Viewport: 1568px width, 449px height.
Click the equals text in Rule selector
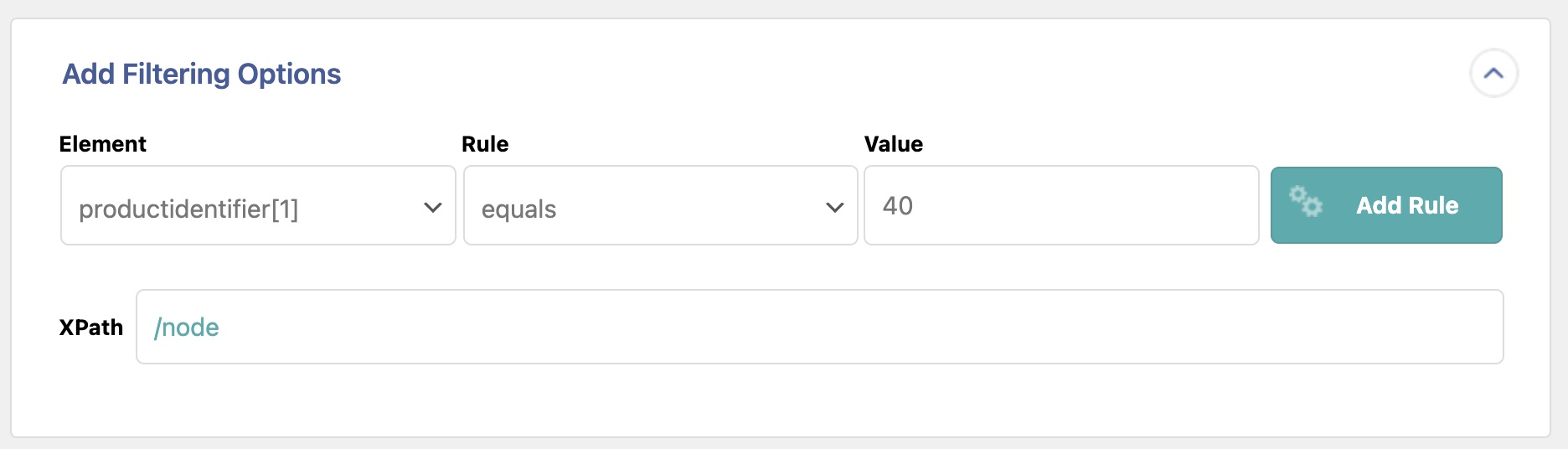[518, 209]
